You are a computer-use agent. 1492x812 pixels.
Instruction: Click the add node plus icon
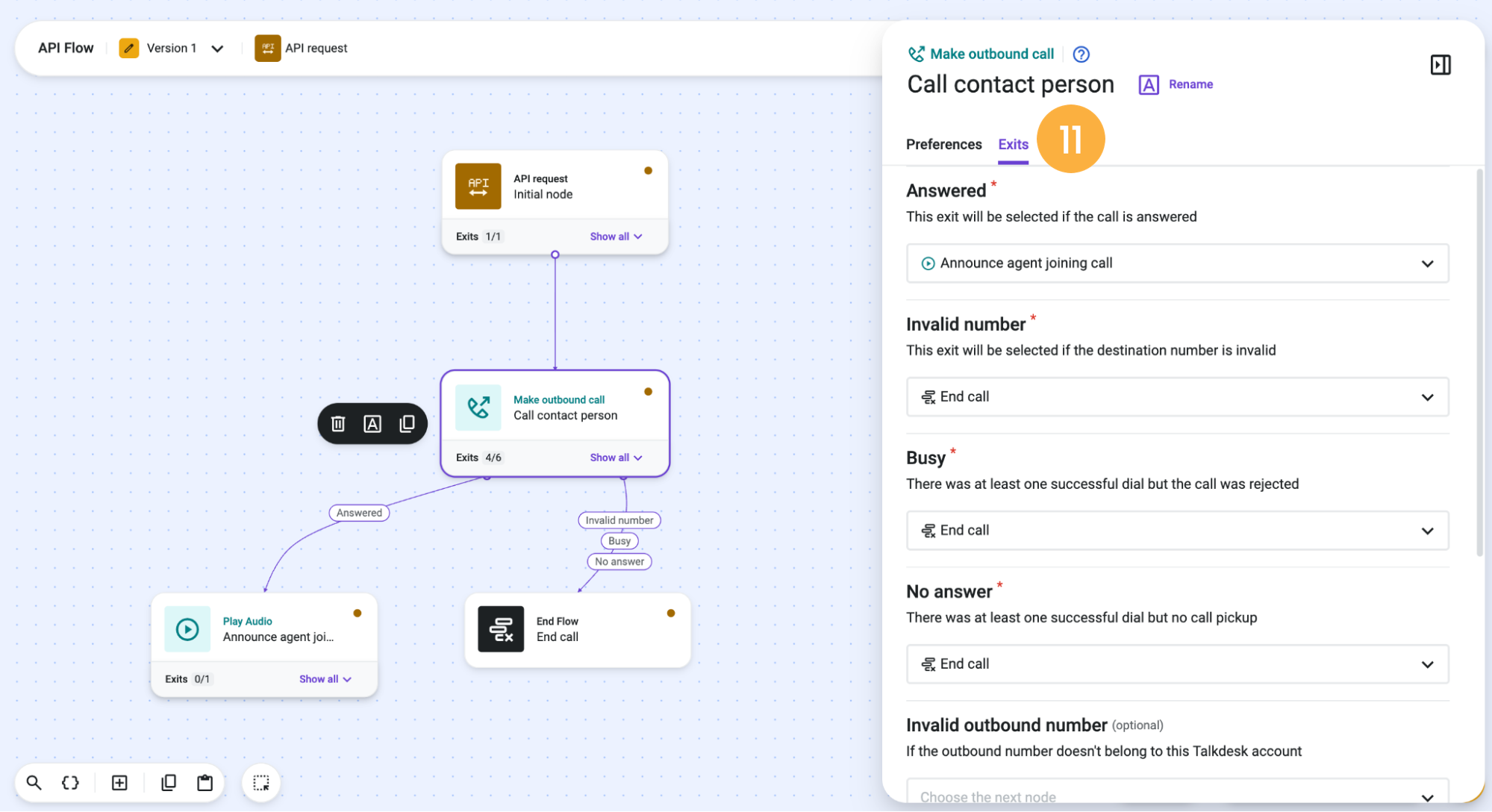point(119,782)
